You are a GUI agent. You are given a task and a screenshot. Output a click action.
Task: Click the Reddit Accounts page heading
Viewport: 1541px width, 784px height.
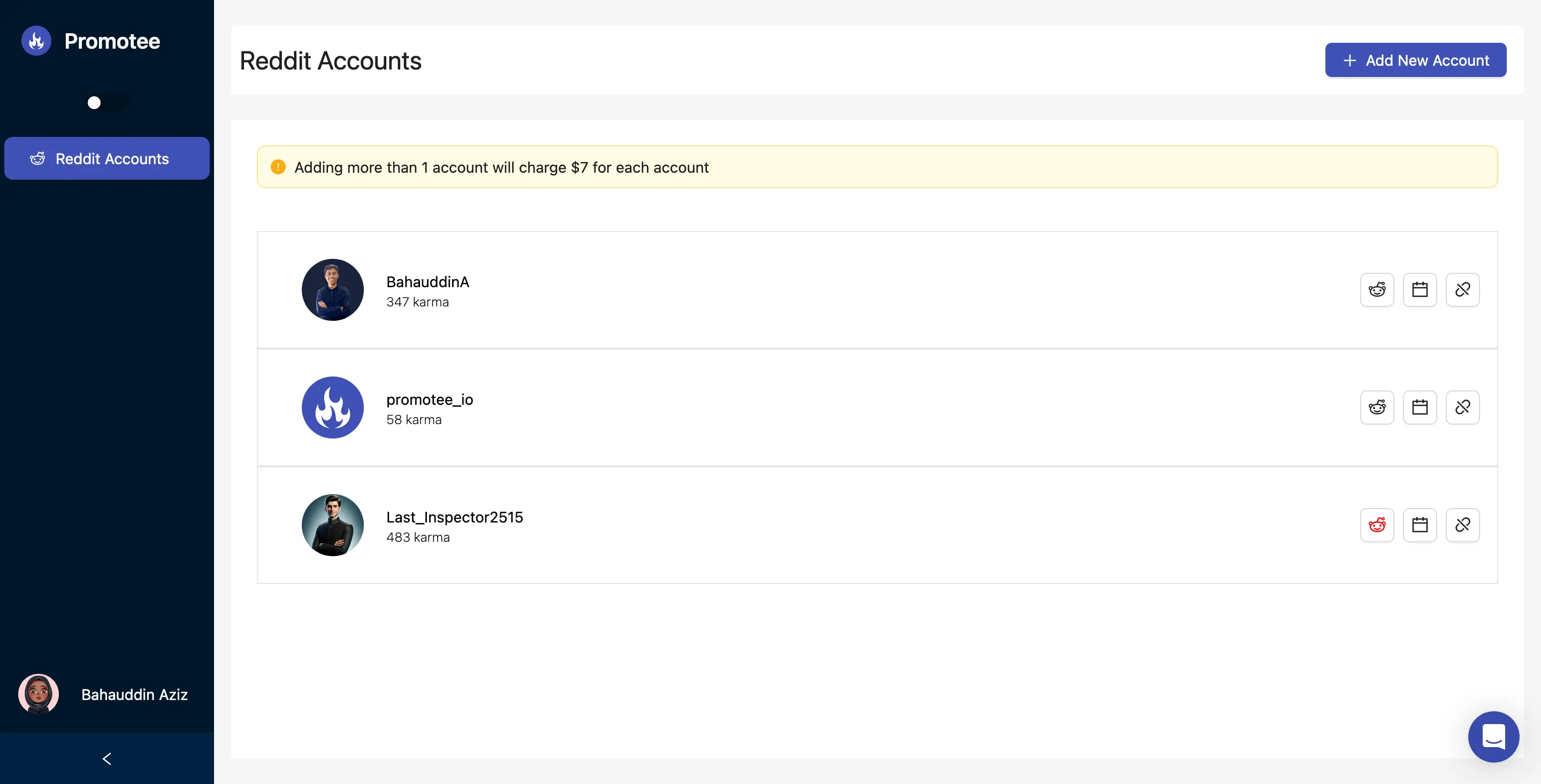330,60
